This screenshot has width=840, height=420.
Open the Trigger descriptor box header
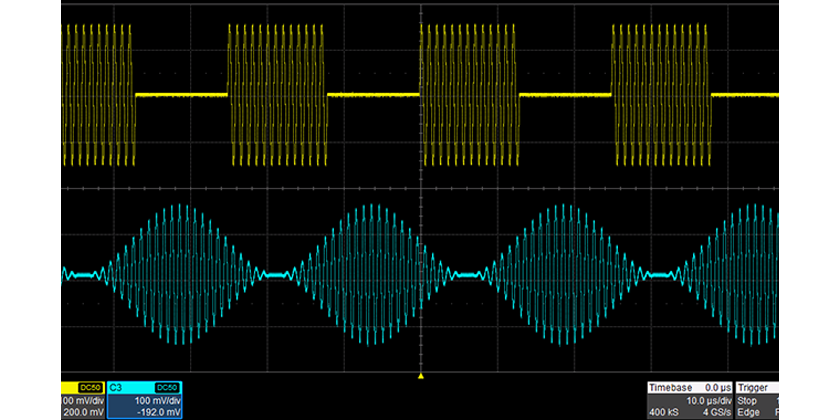click(x=756, y=386)
